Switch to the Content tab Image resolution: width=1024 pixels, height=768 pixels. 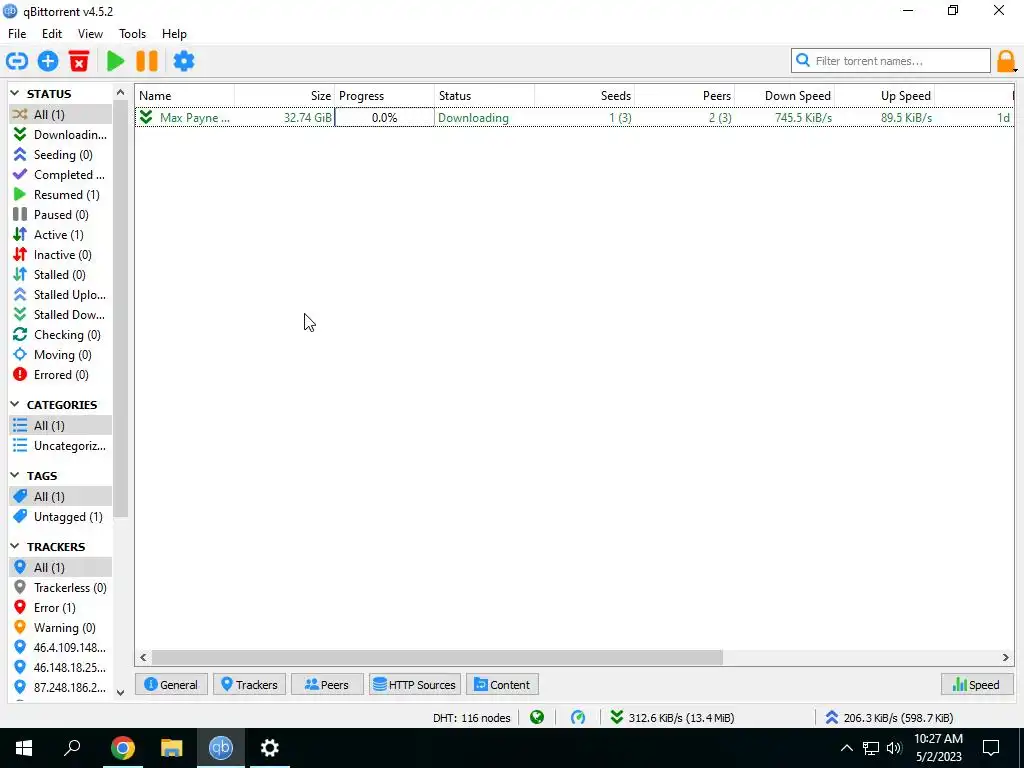click(x=502, y=685)
